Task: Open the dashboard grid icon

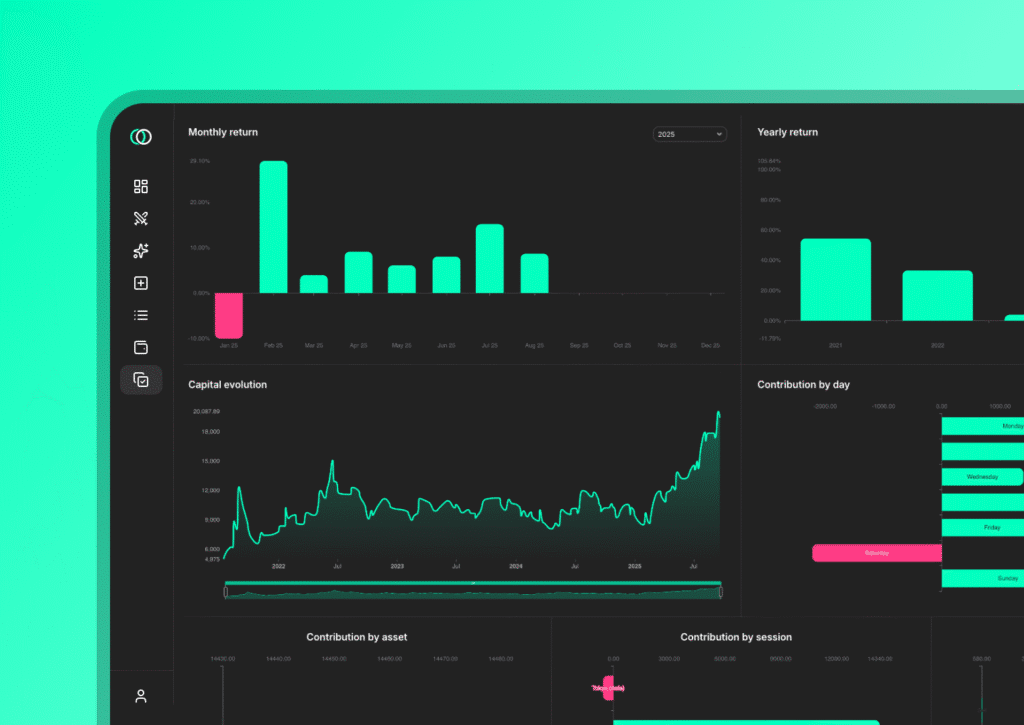Action: pyautogui.click(x=141, y=187)
